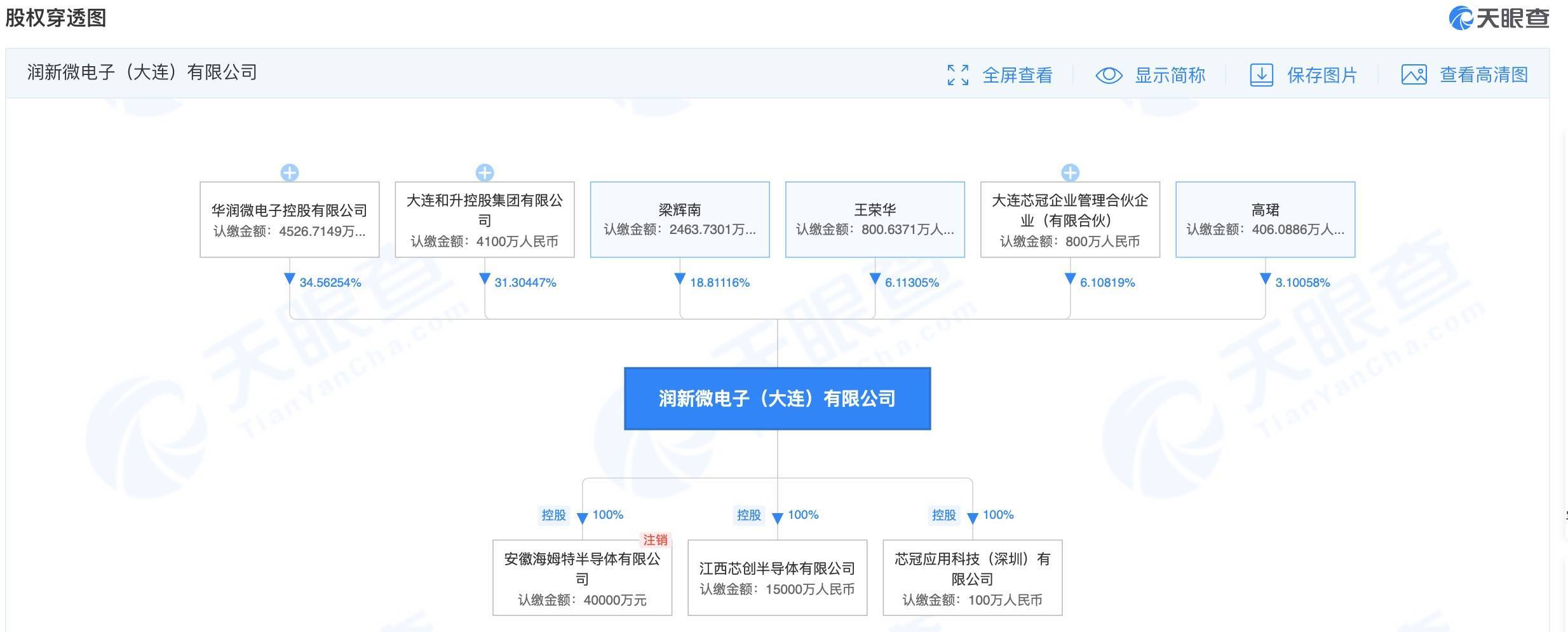Open subsidiary 芯冠应用科技（深圳）有限公司 node
1568x632 pixels.
click(x=973, y=578)
